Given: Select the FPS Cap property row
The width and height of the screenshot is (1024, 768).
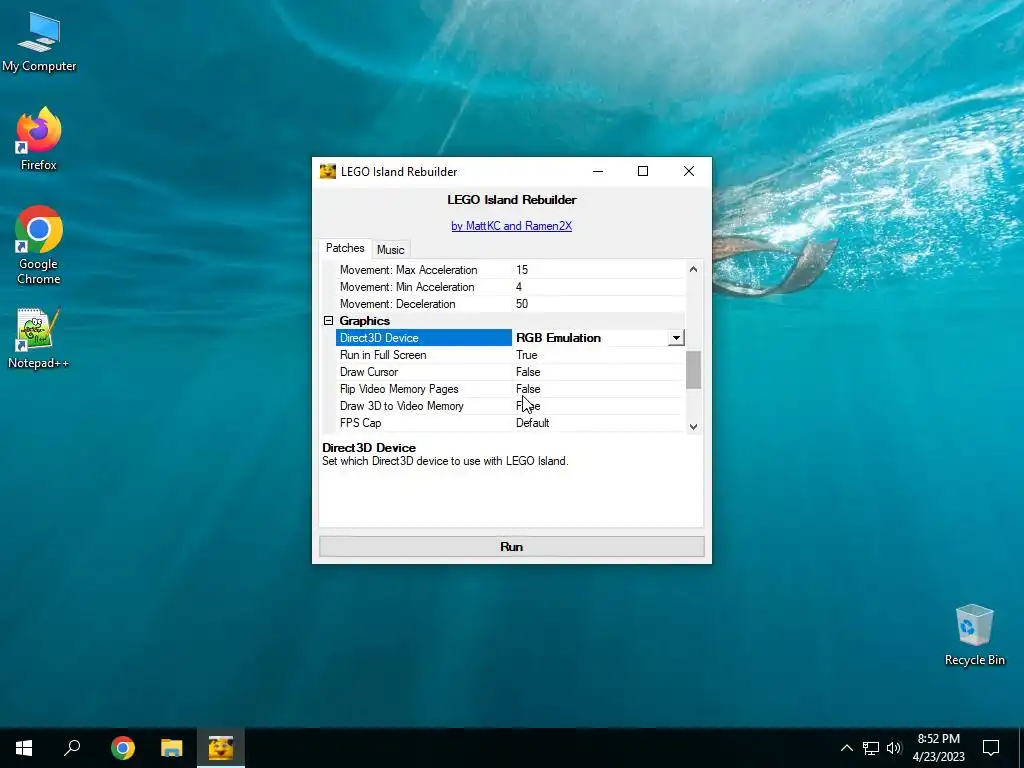Looking at the screenshot, I should [510, 423].
